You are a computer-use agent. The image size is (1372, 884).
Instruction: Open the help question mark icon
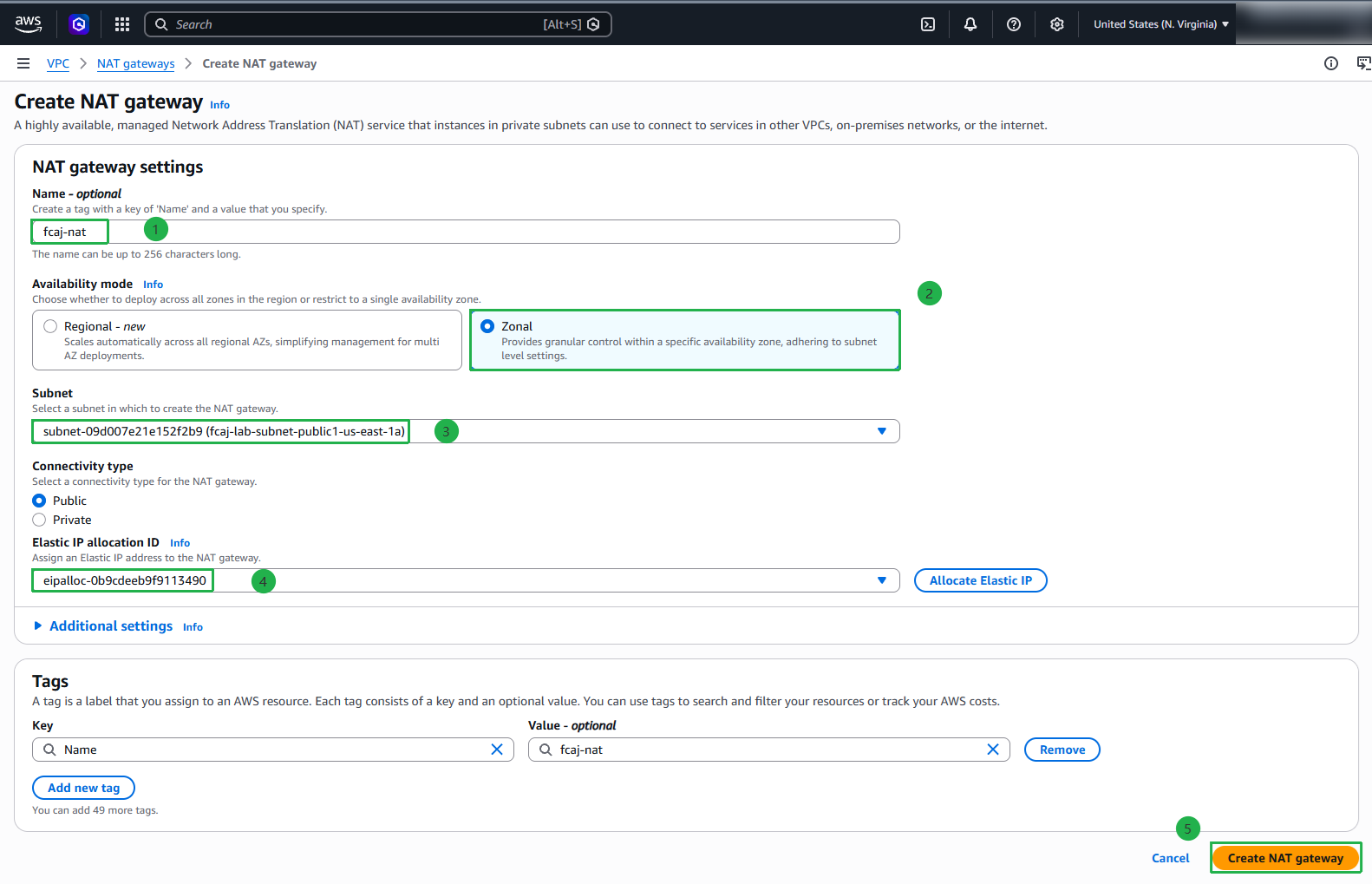pos(1014,24)
